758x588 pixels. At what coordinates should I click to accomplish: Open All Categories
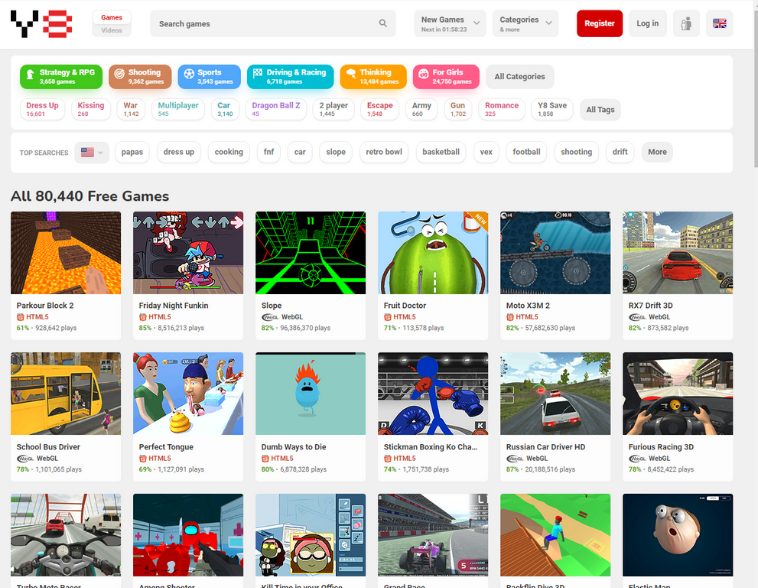pos(520,76)
